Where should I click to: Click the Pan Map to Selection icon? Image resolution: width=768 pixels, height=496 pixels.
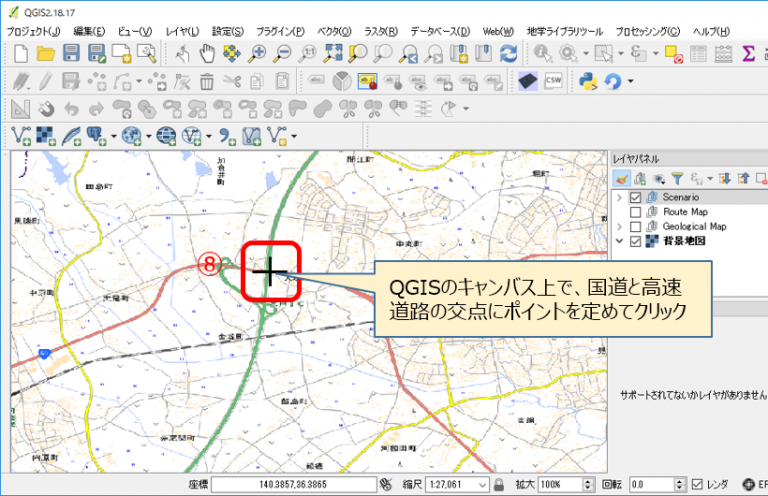[x=232, y=53]
